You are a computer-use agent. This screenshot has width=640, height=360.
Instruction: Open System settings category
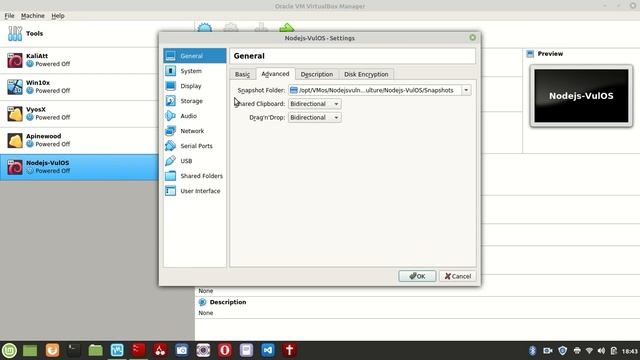(x=195, y=71)
